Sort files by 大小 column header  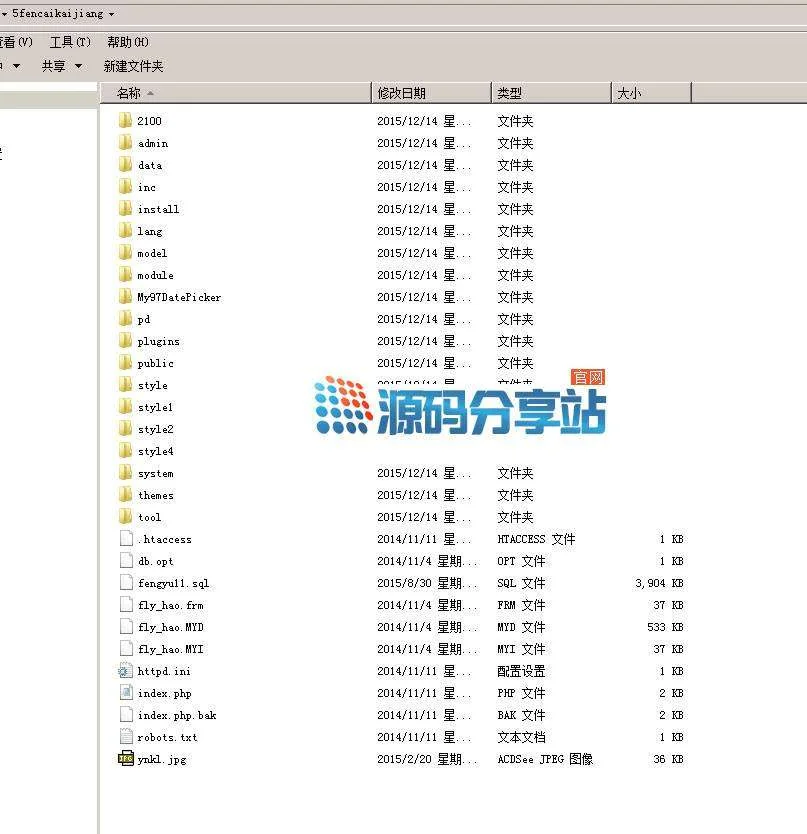point(629,93)
